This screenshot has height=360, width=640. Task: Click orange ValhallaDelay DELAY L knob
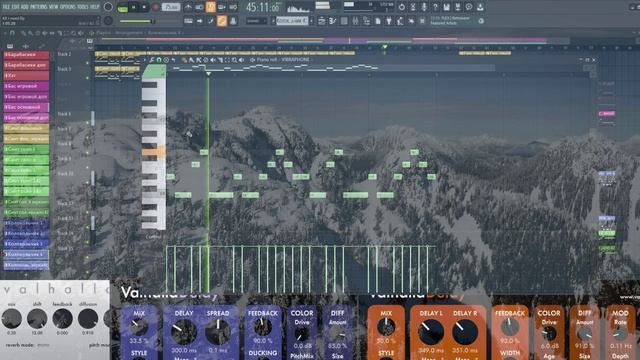click(x=431, y=332)
